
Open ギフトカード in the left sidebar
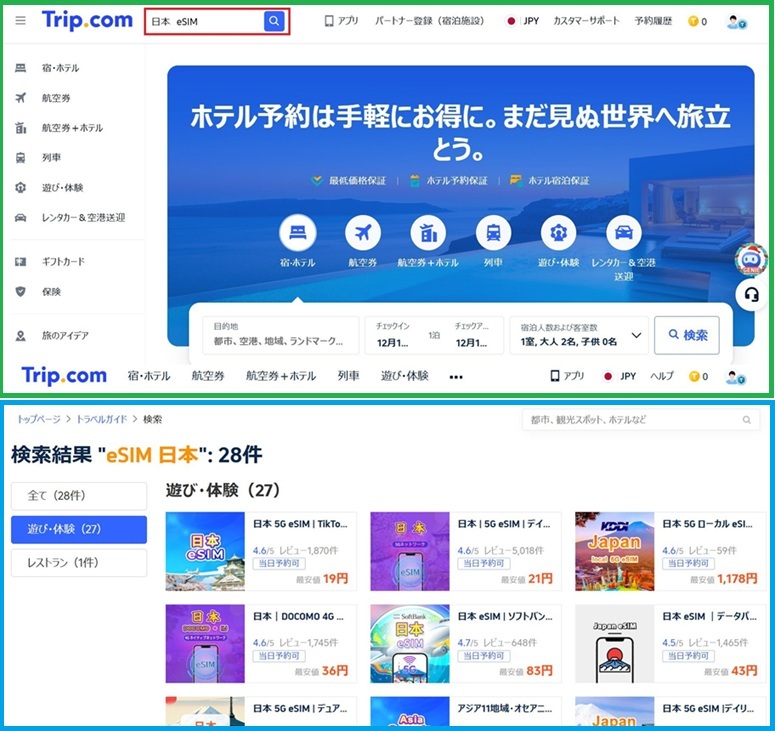(63, 262)
